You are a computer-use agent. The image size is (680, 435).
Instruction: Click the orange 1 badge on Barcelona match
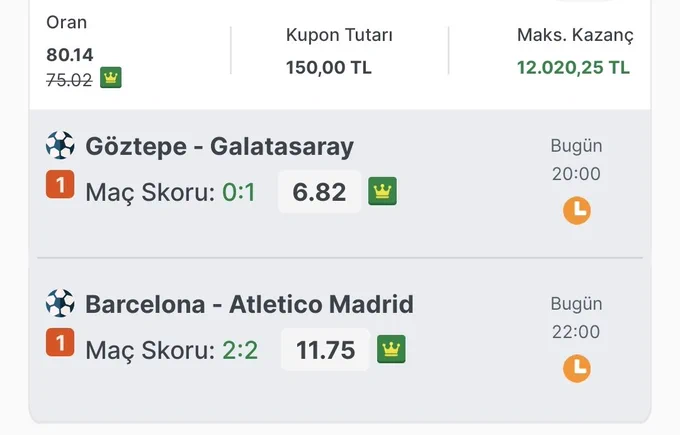60,342
